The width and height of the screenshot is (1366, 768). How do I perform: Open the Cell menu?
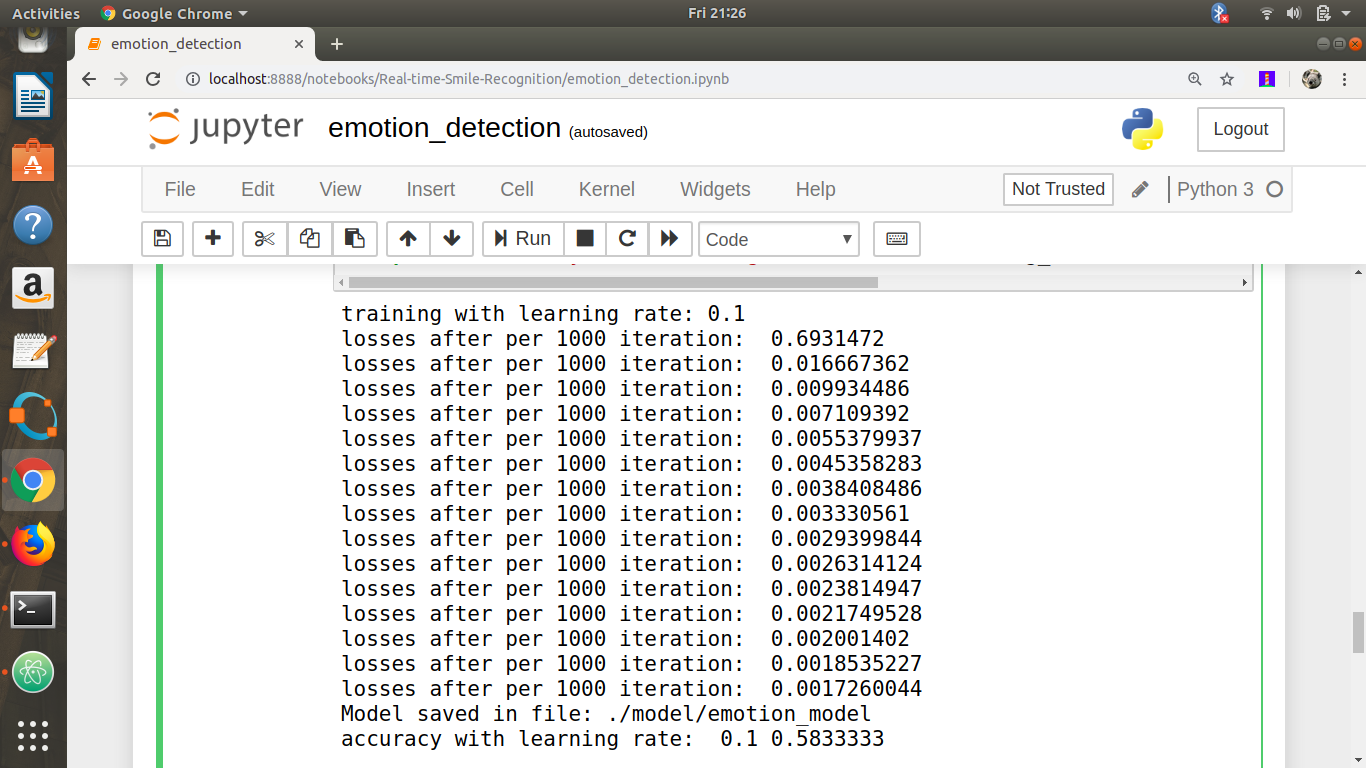pos(516,189)
